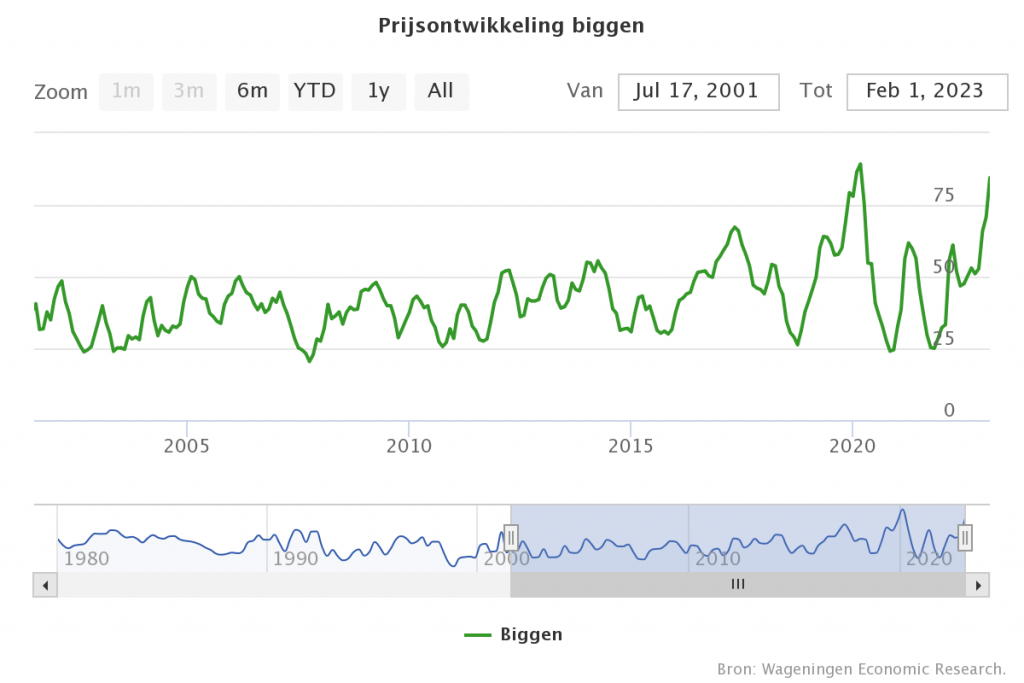Image resolution: width=1024 pixels, height=683 pixels.
Task: Click the navigator's right range handle
Action: (x=965, y=538)
